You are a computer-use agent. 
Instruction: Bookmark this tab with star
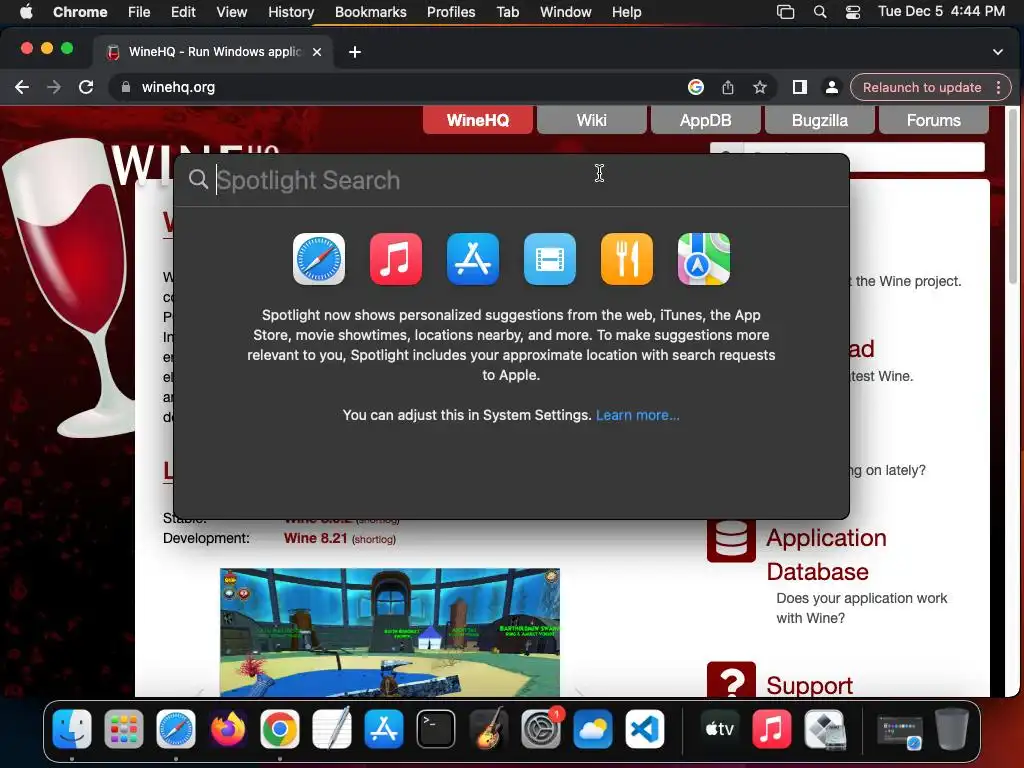tap(760, 87)
